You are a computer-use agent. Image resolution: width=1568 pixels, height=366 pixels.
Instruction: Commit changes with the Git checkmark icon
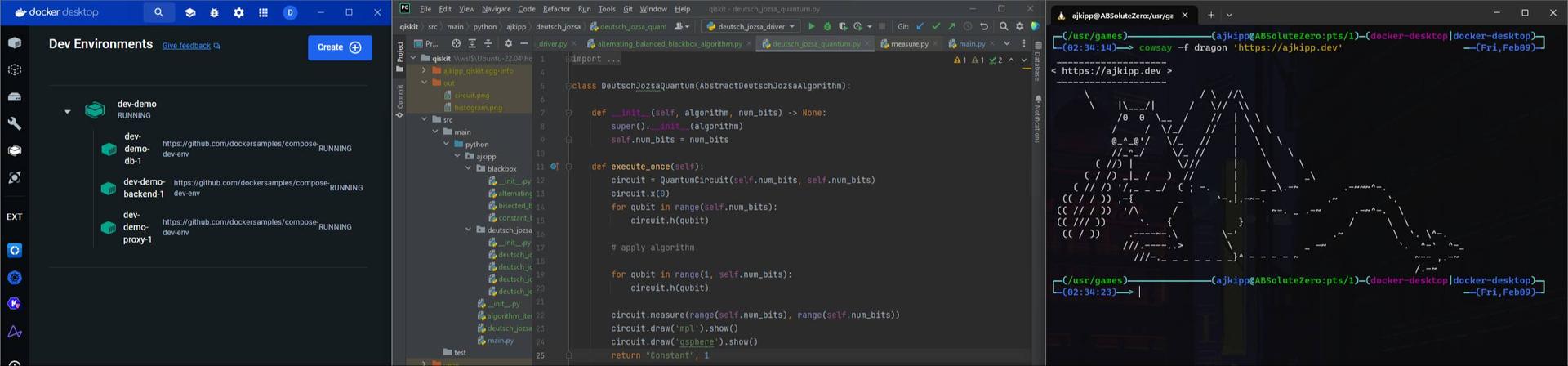[x=936, y=26]
